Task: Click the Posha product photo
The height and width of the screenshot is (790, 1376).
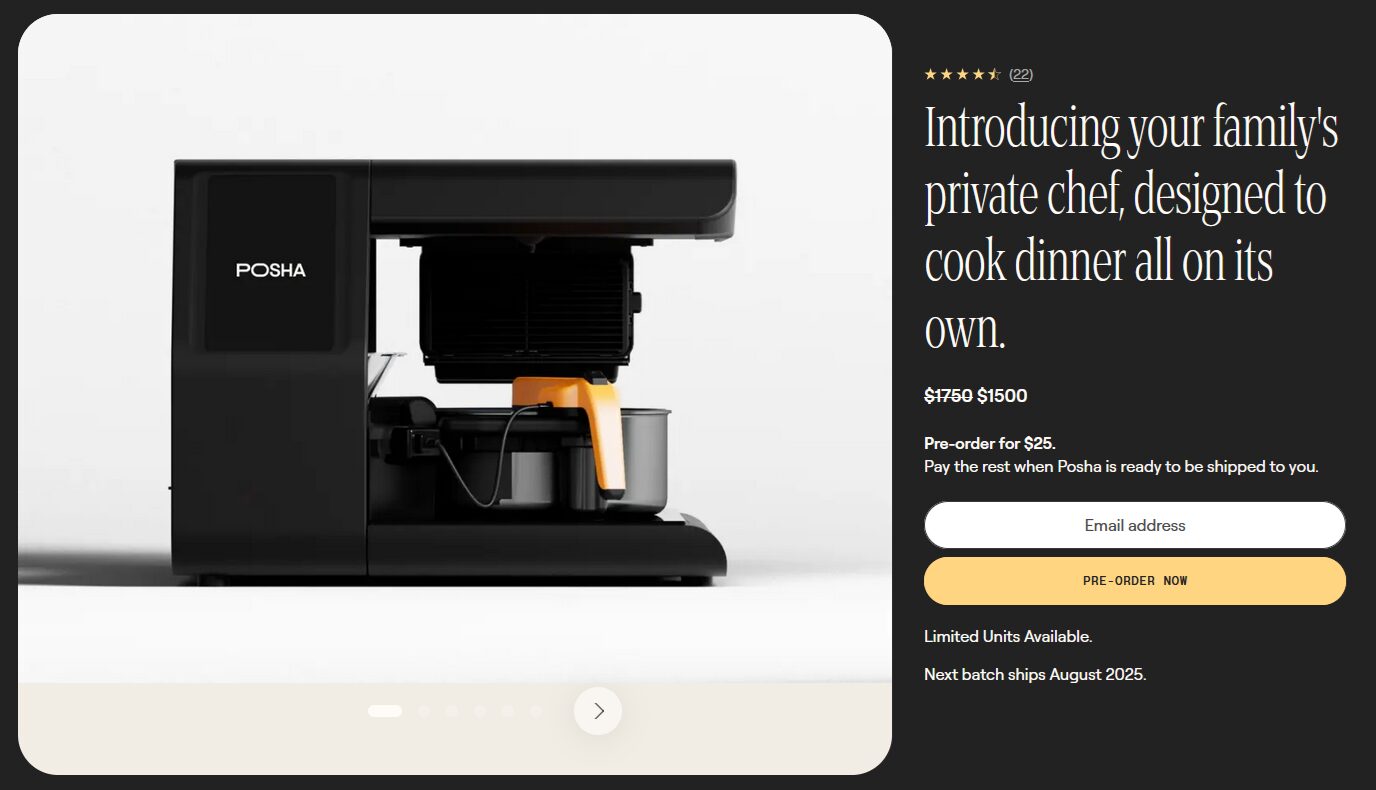Action: [455, 349]
